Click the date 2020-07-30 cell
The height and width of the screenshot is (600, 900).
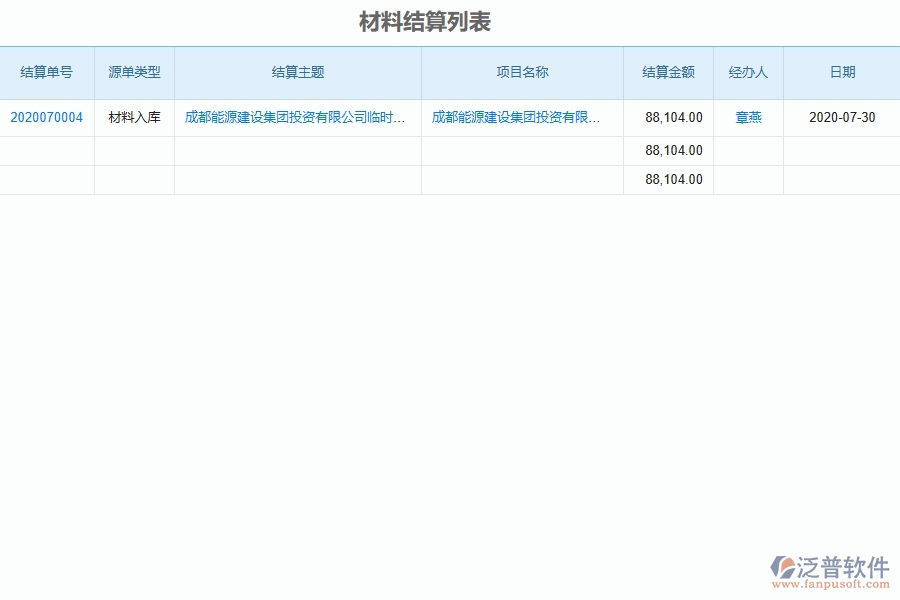point(842,117)
